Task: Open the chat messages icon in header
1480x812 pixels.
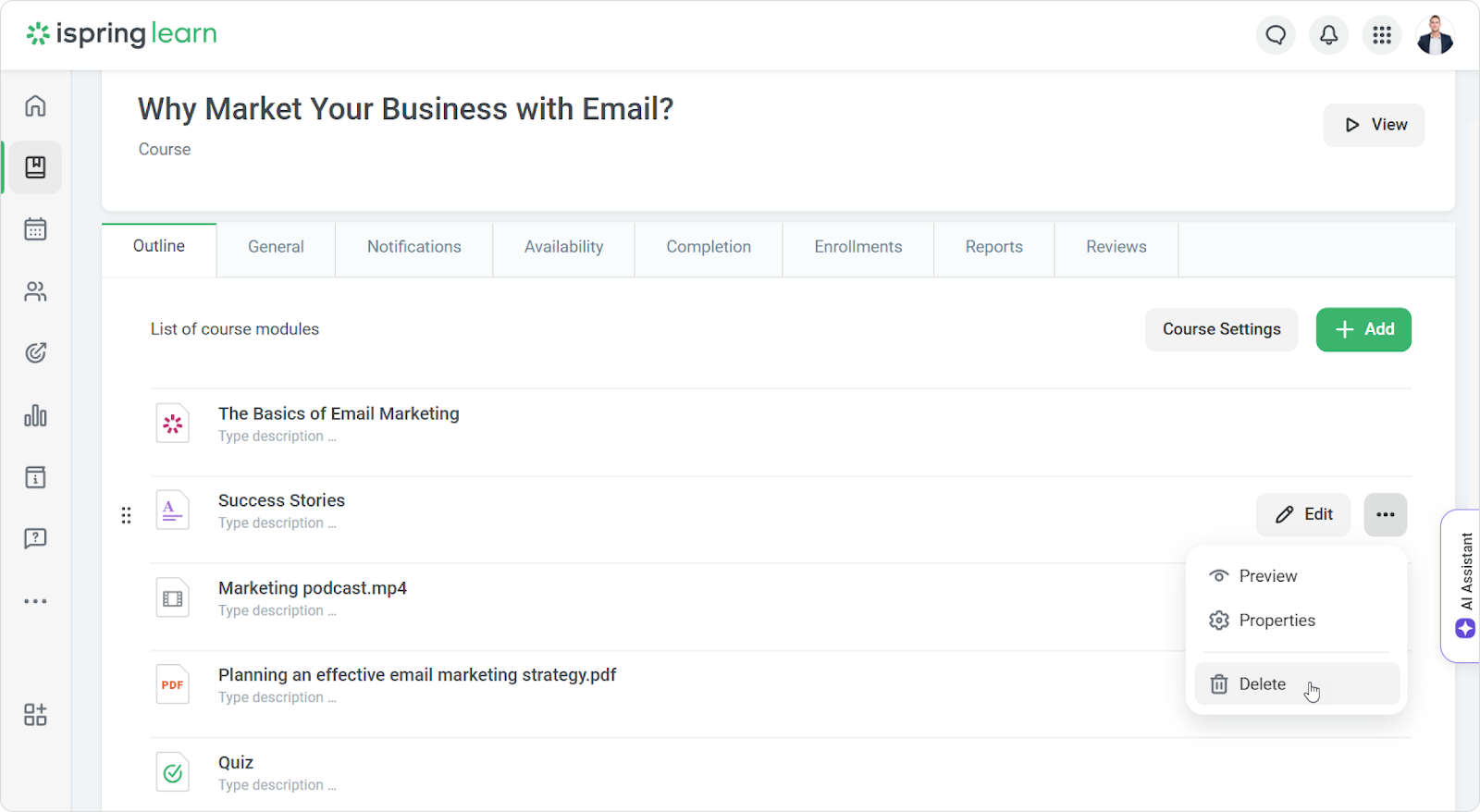Action: [1276, 35]
